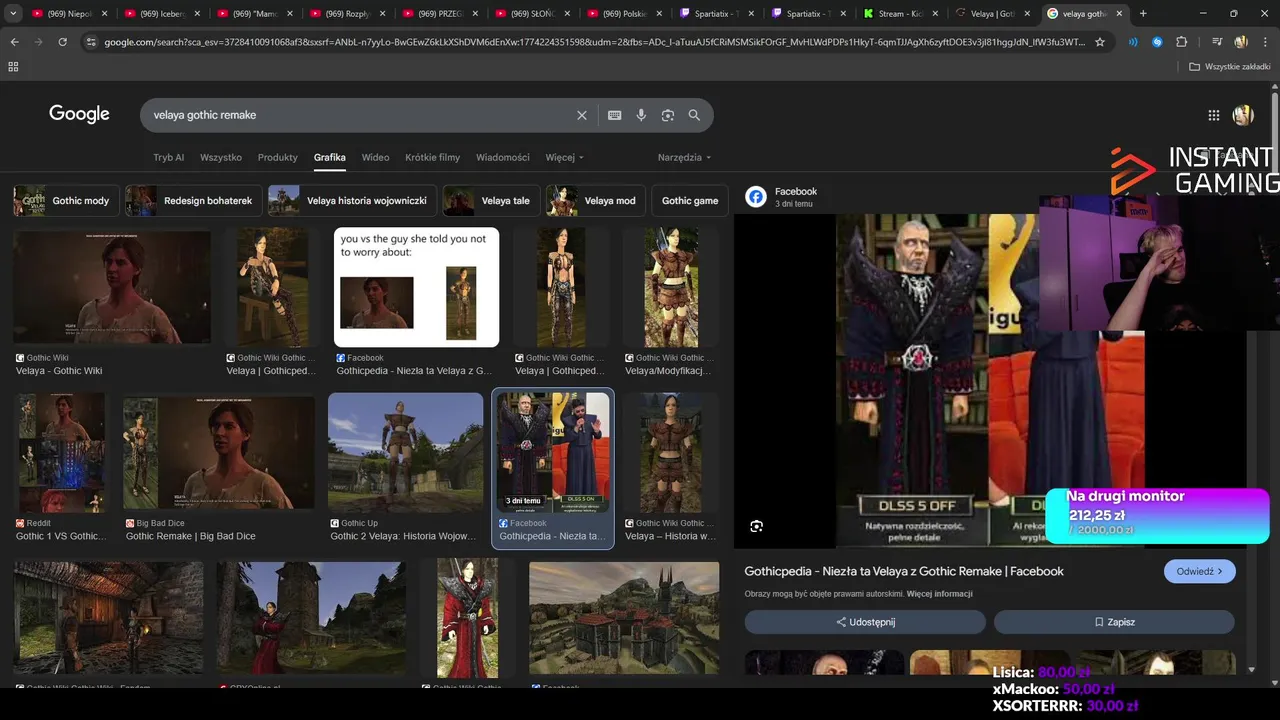The height and width of the screenshot is (720, 1280).
Task: Open the Wiadomości tab
Action: (503, 157)
